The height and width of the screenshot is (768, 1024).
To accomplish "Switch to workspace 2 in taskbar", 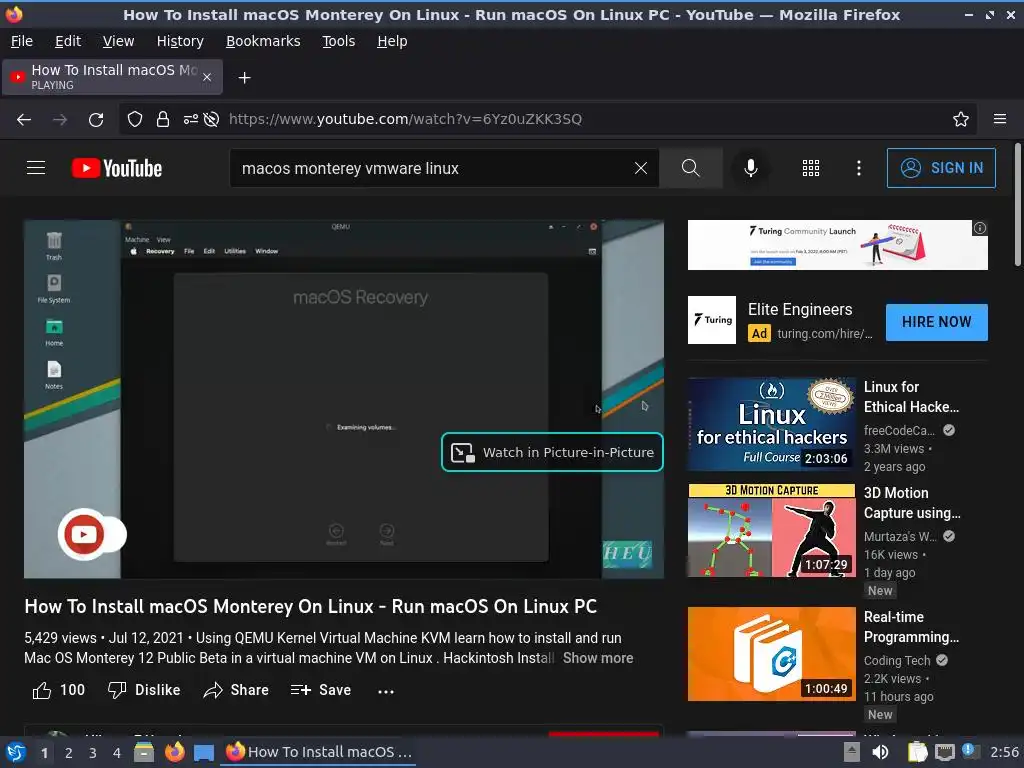I will [69, 753].
